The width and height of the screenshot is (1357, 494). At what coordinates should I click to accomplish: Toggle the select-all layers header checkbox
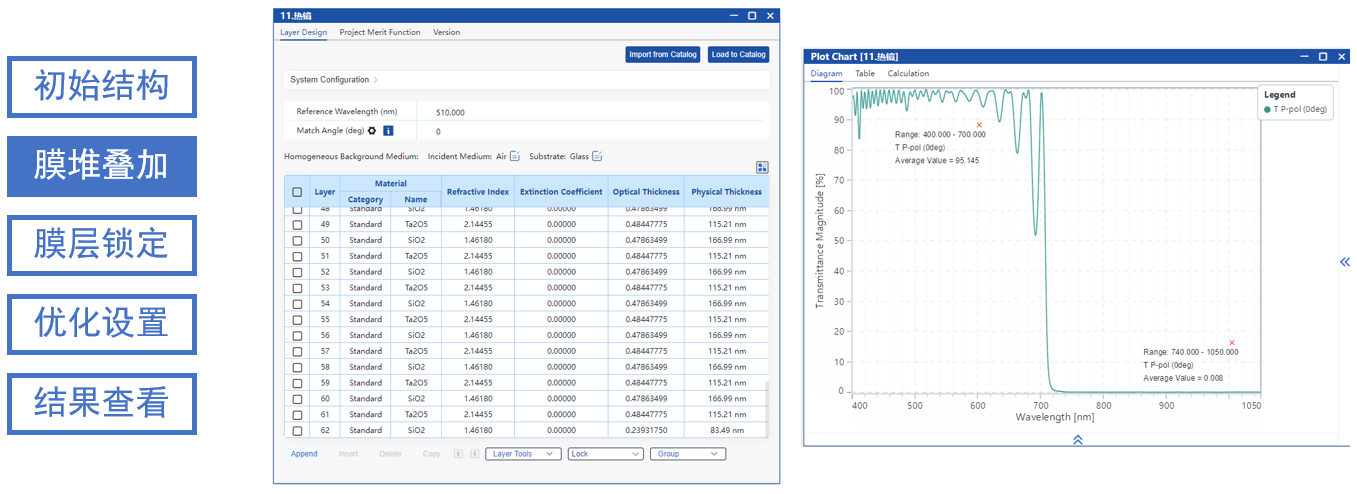(x=297, y=192)
